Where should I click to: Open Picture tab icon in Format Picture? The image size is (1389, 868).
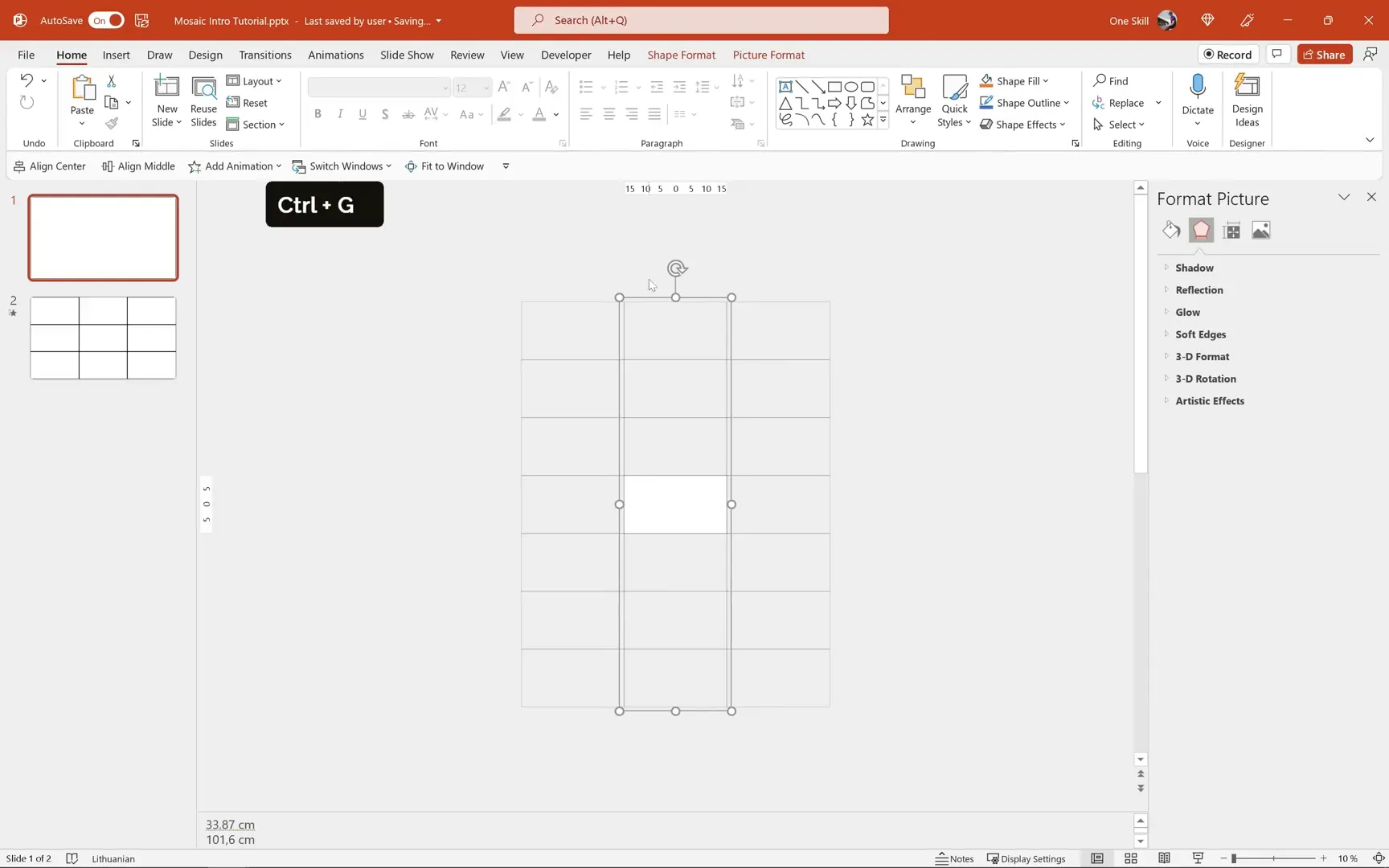[1261, 231]
